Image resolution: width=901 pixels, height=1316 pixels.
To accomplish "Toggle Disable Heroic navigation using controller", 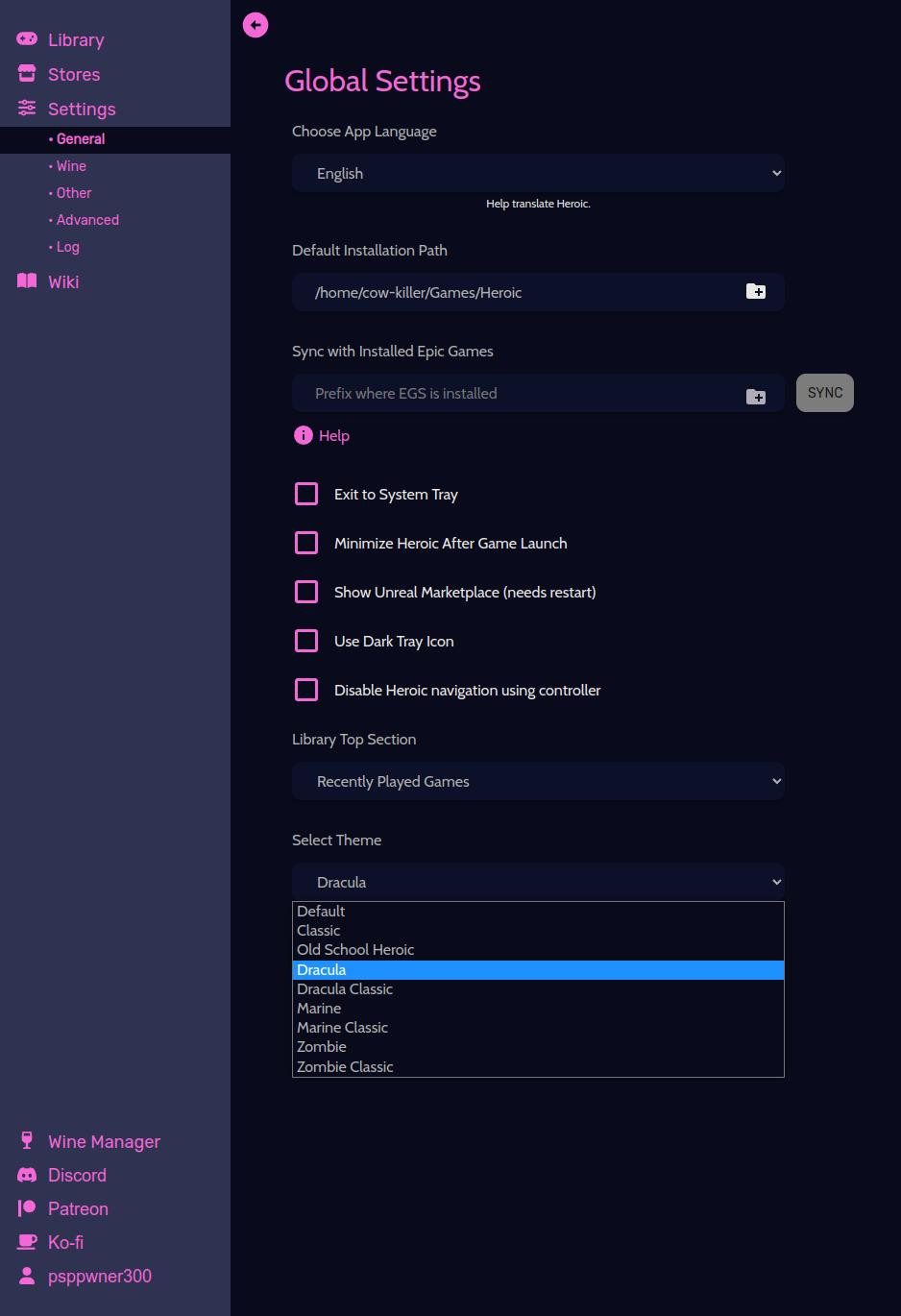I will coord(306,690).
